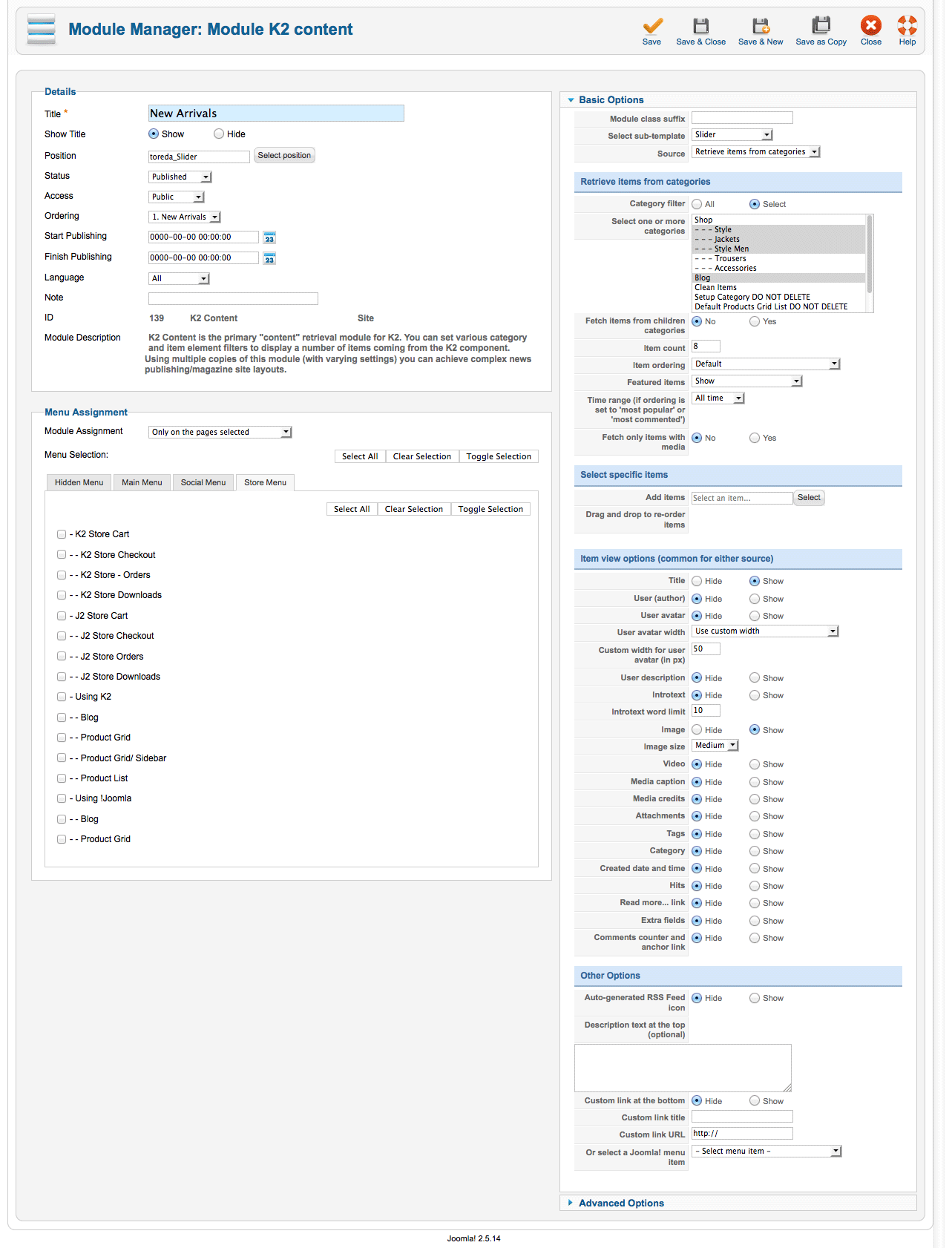The height and width of the screenshot is (1248, 952).
Task: Click the Module Manager header icon
Action: point(41,30)
